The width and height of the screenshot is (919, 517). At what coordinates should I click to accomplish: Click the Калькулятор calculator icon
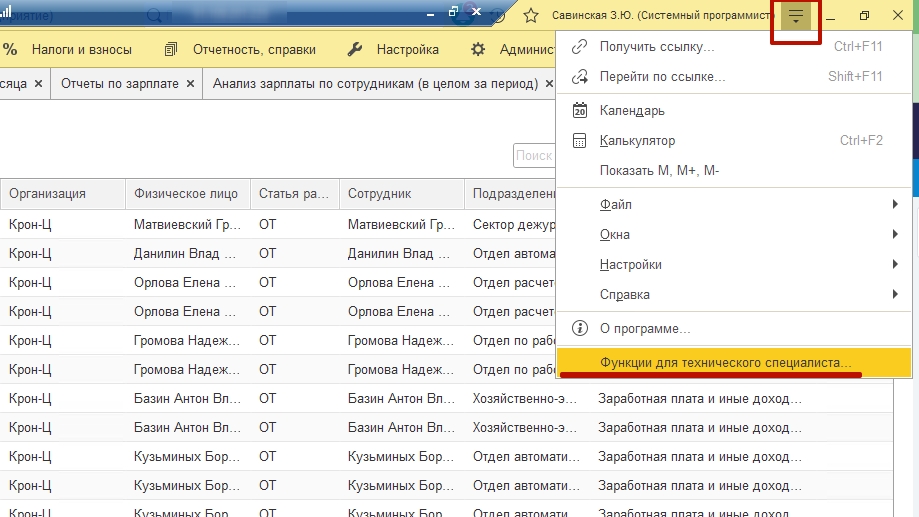(579, 141)
